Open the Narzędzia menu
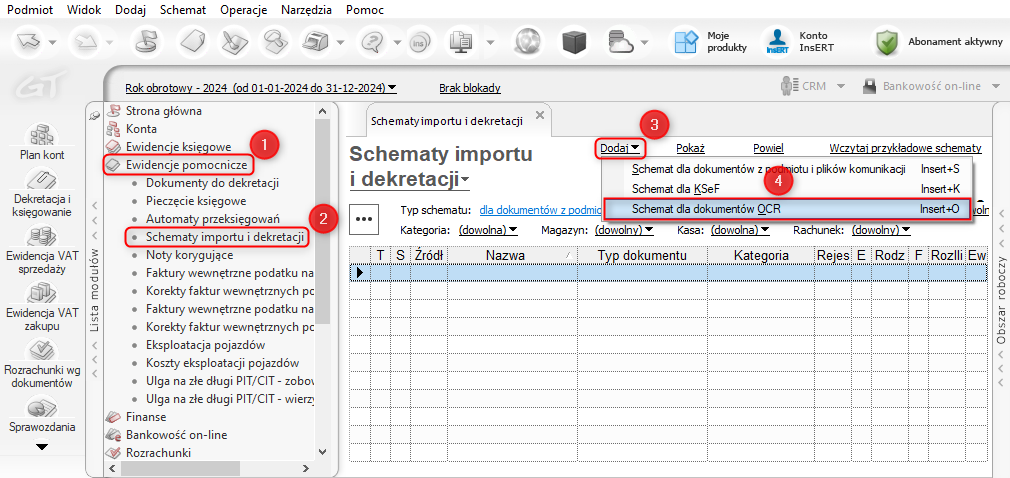Viewport: 1010px width, 478px height. (307, 10)
